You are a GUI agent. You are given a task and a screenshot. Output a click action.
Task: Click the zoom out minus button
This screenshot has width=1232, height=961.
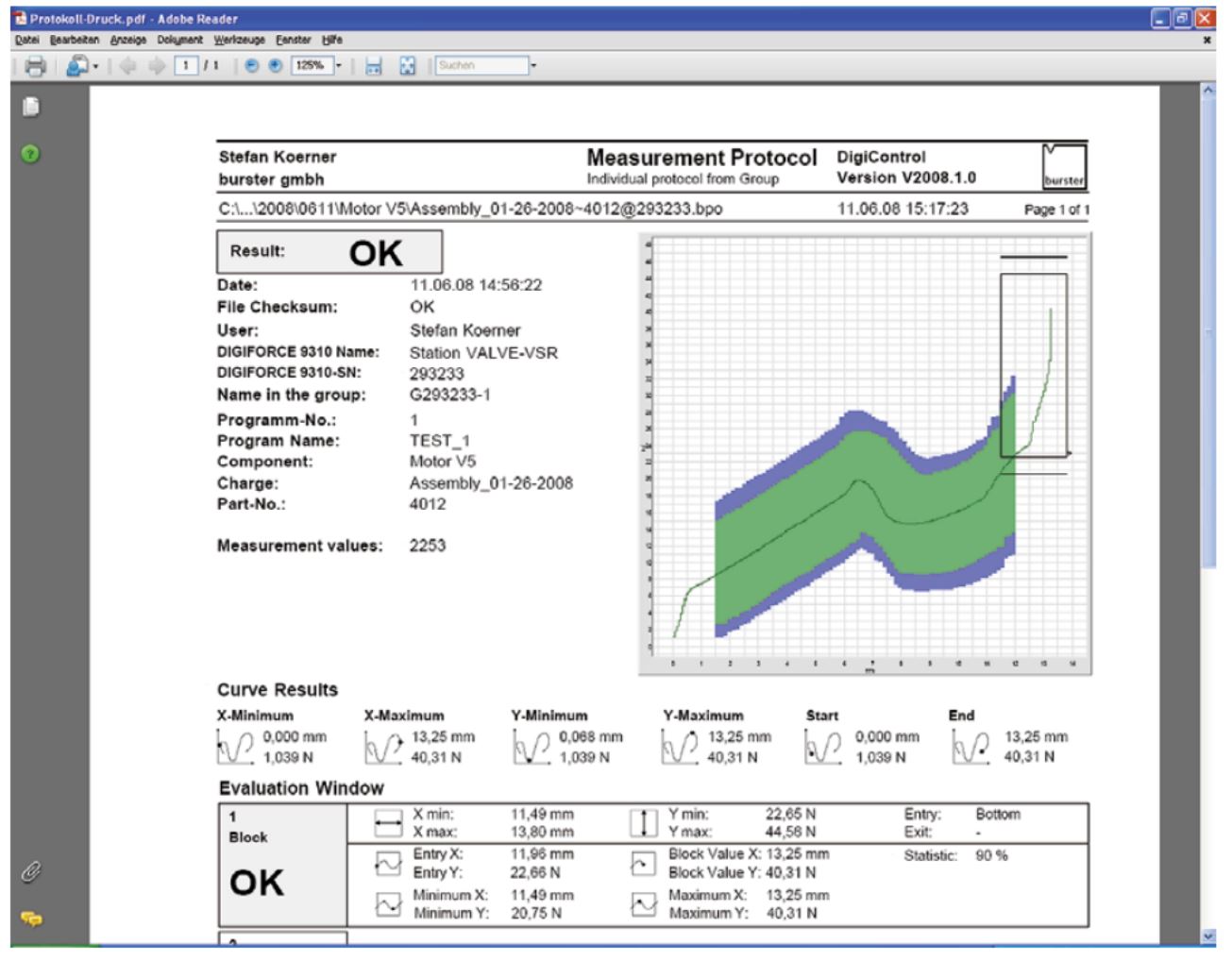tap(252, 66)
